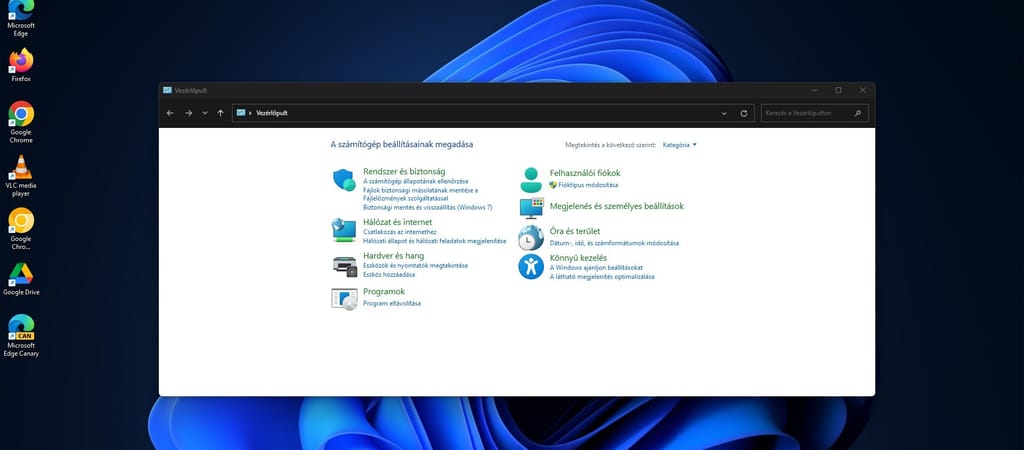Open the Kategória view dropdown

[x=679, y=145]
